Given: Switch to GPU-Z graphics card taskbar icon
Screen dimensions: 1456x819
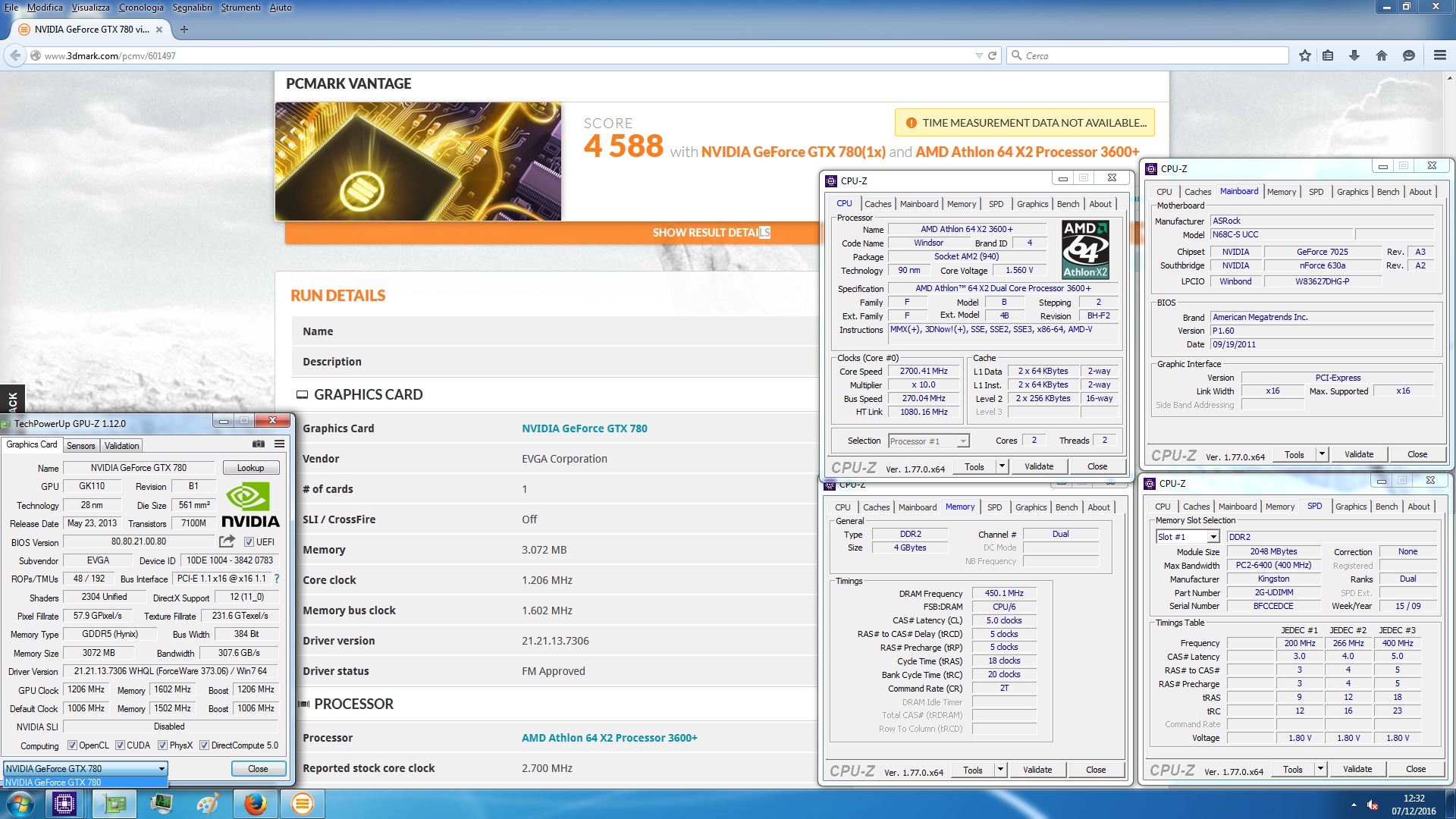Looking at the screenshot, I should (x=115, y=804).
